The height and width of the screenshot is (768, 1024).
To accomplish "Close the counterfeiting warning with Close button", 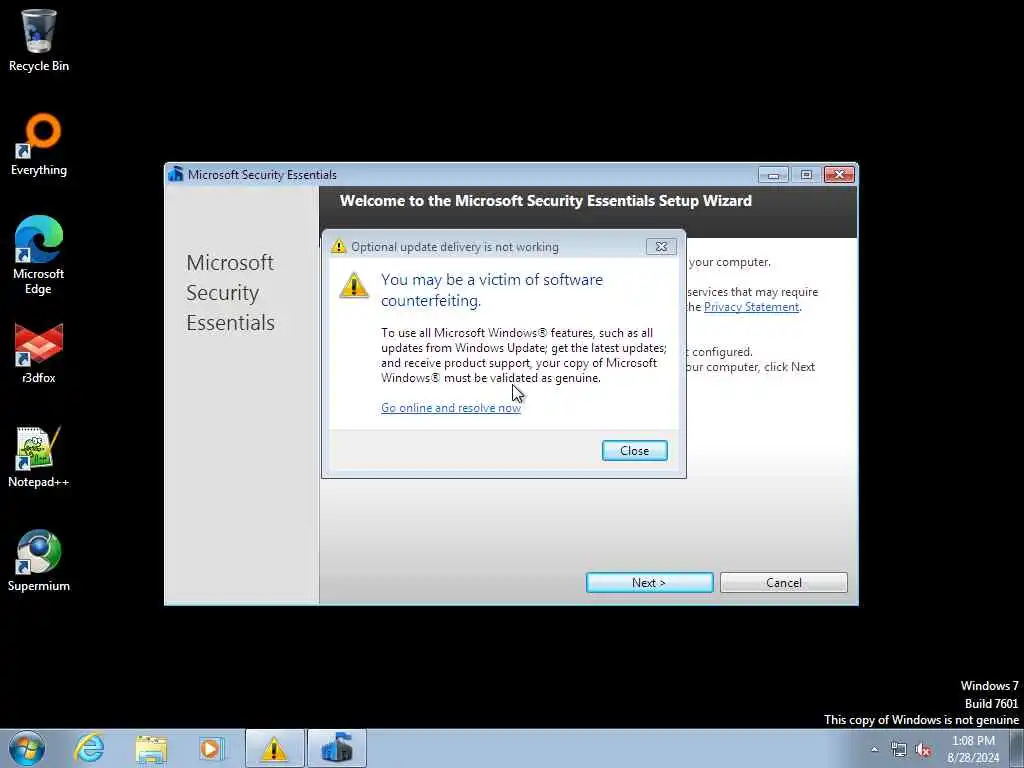I will point(634,451).
